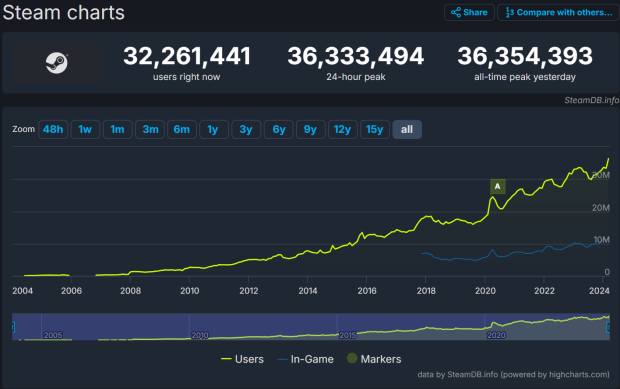Click the data by SteamDB.info credit
Screen dimensions: 620x389
click(x=513, y=374)
